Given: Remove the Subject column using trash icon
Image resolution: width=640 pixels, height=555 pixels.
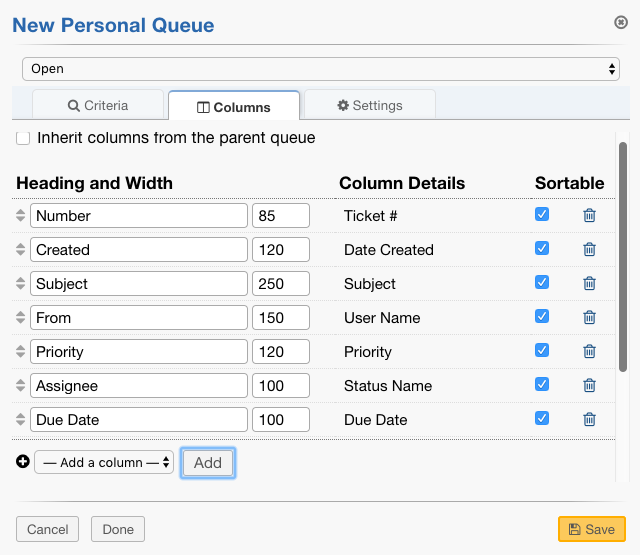Looking at the screenshot, I should [x=589, y=283].
